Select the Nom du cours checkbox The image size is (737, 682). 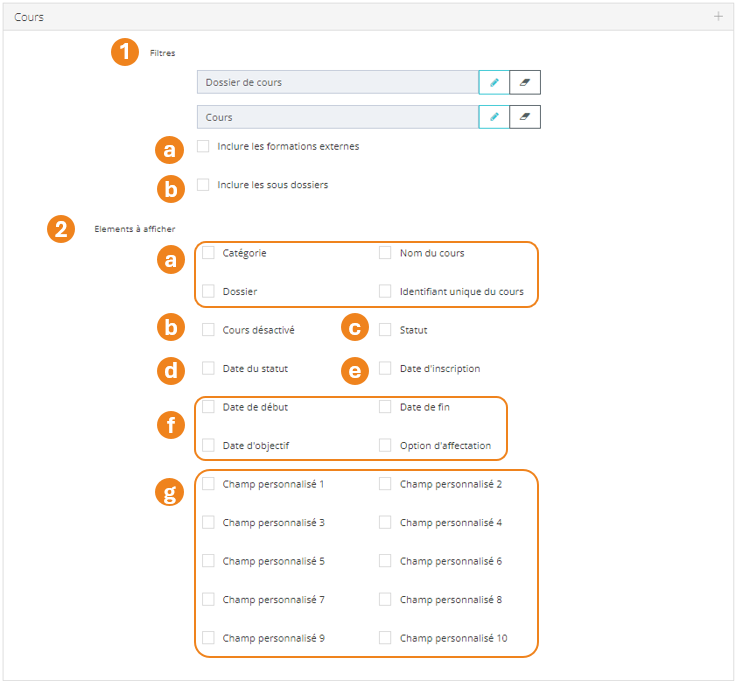pyautogui.click(x=385, y=253)
